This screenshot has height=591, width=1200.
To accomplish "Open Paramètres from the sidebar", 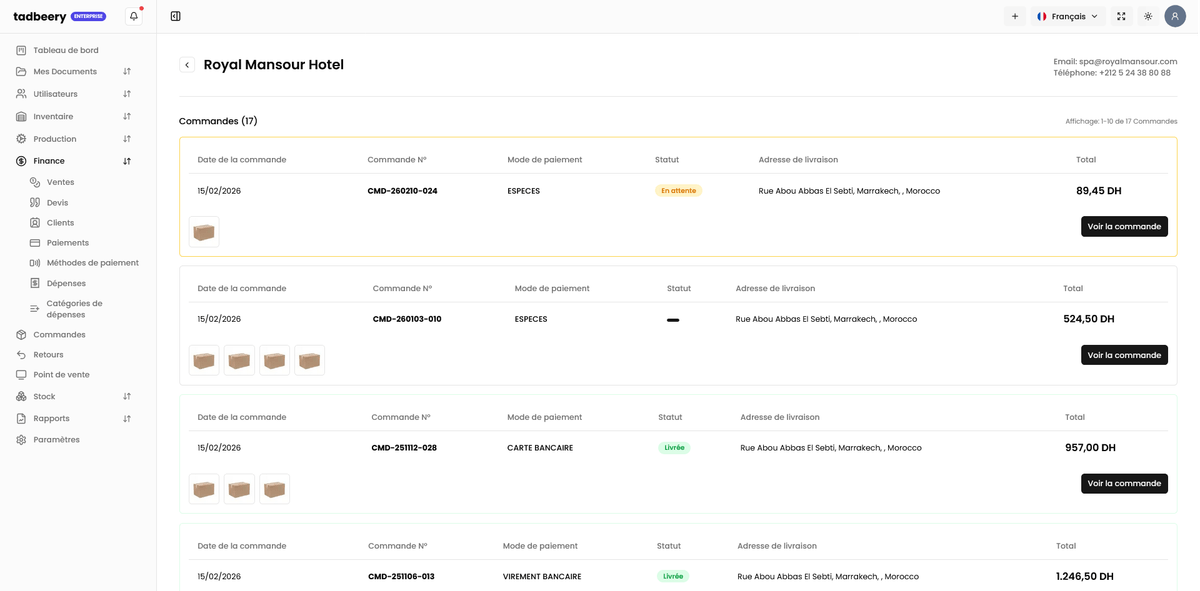I will click(x=56, y=440).
